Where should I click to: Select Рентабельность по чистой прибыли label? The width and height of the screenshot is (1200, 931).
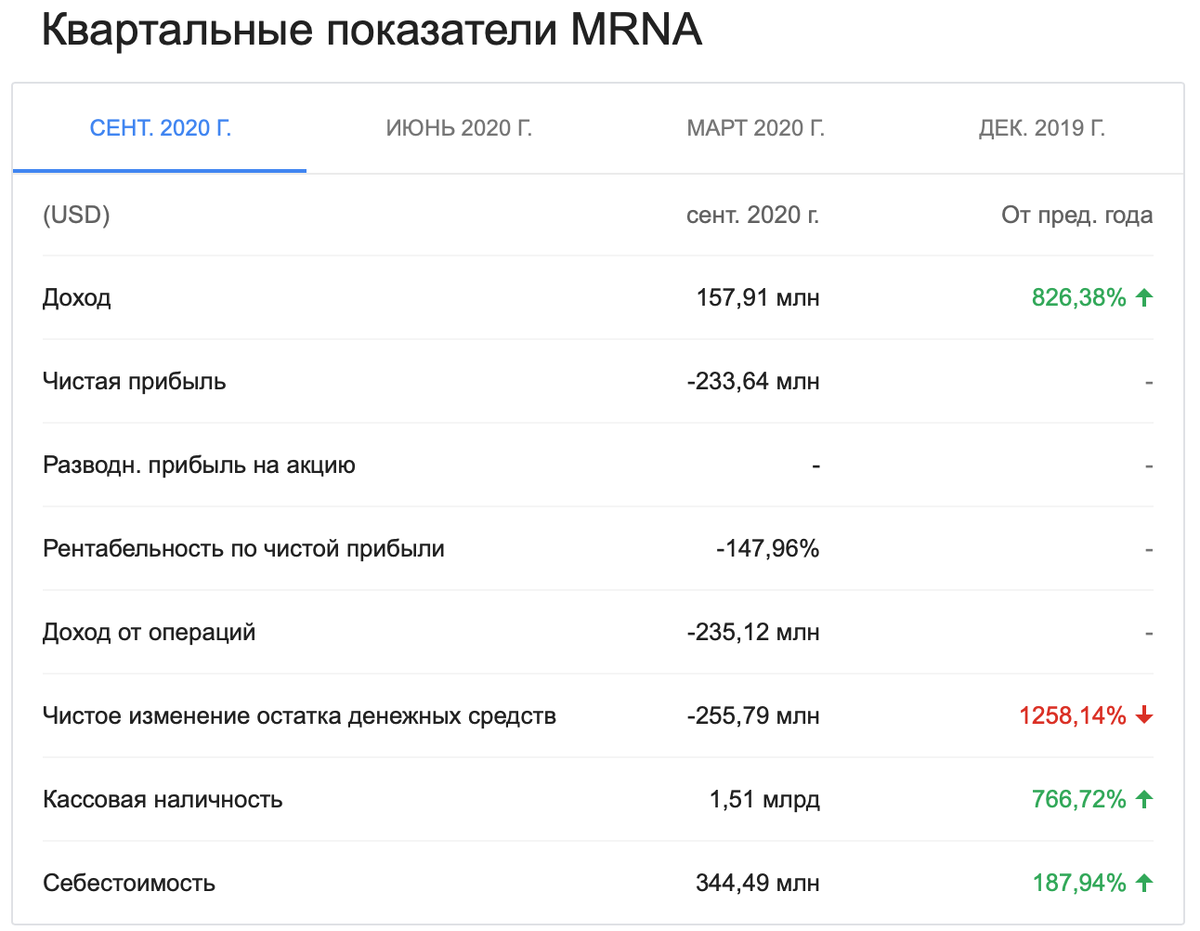(243, 549)
